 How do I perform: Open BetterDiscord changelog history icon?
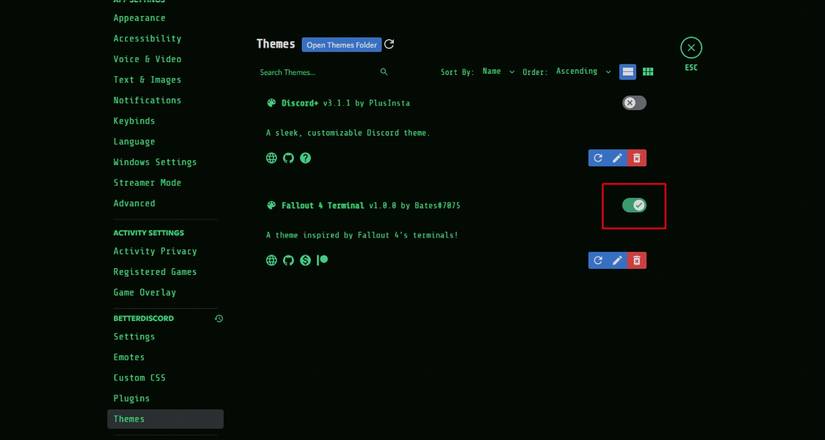tap(219, 318)
